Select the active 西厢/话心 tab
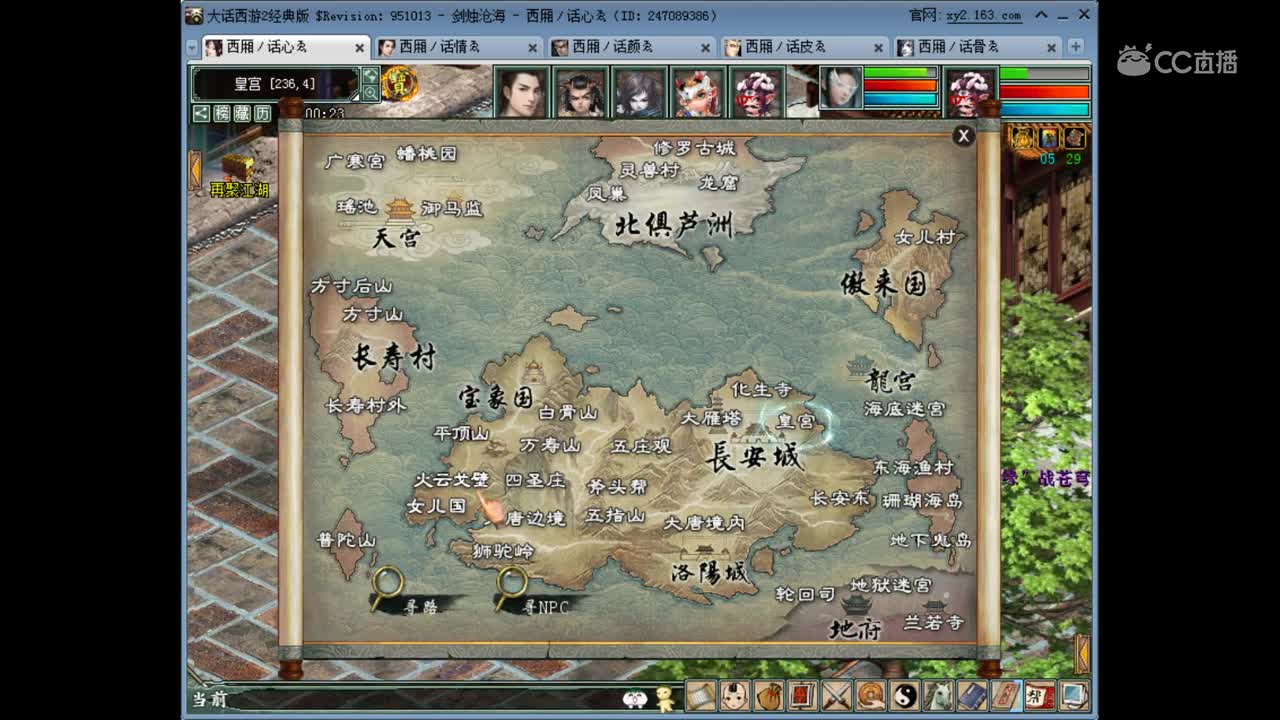This screenshot has width=1280, height=720. pos(286,47)
